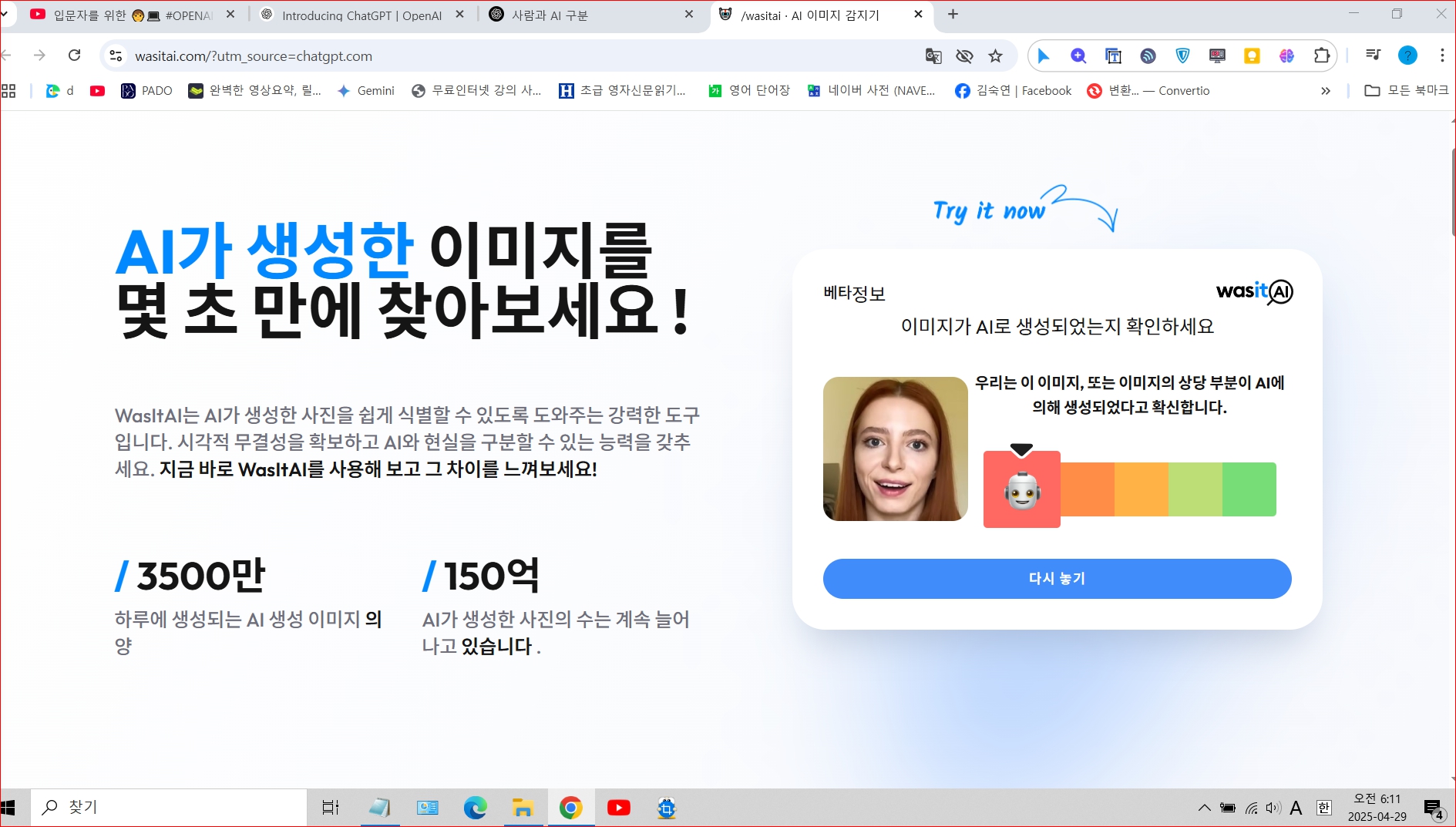Open Microsoft Edge from the taskbar

click(475, 808)
